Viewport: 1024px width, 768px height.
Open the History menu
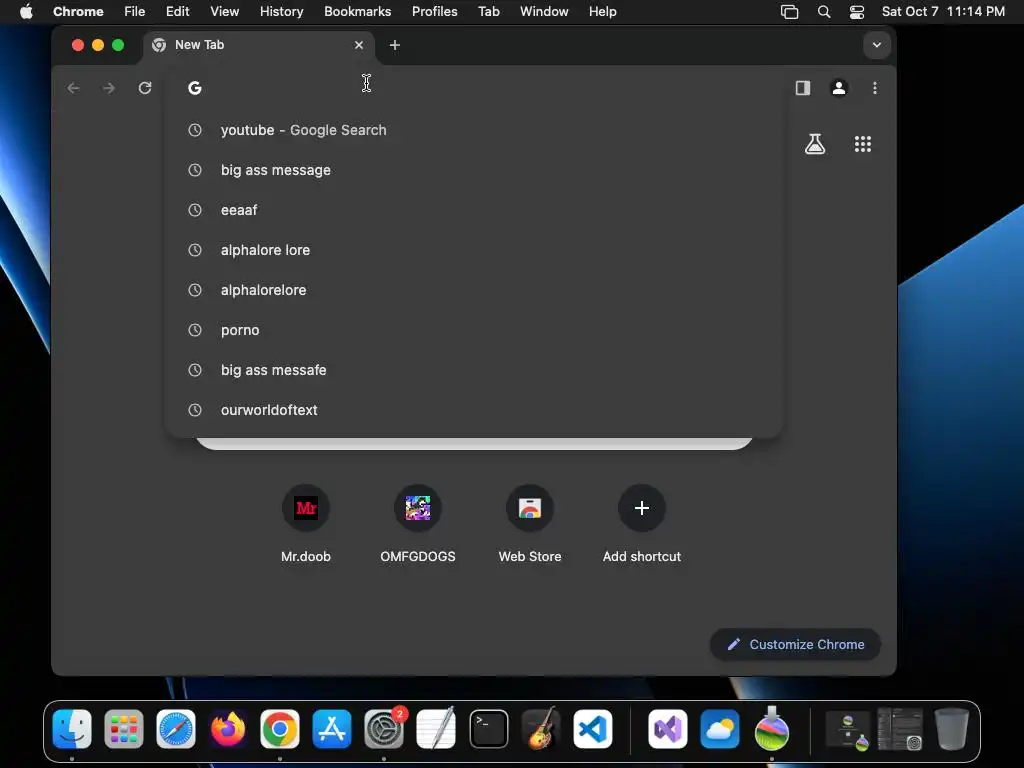(281, 12)
